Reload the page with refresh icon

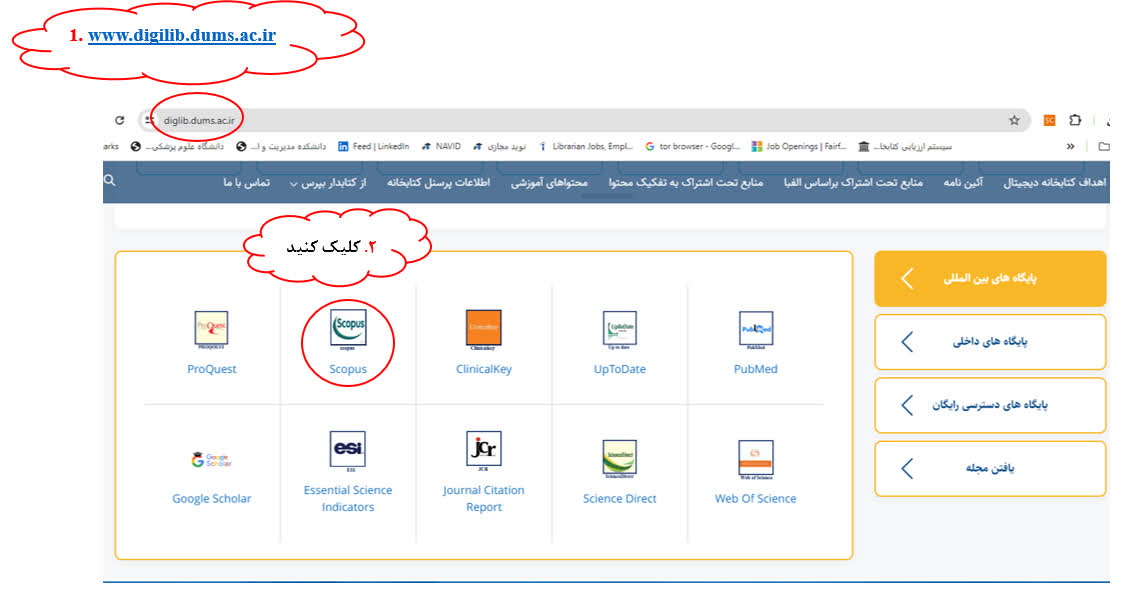click(119, 120)
